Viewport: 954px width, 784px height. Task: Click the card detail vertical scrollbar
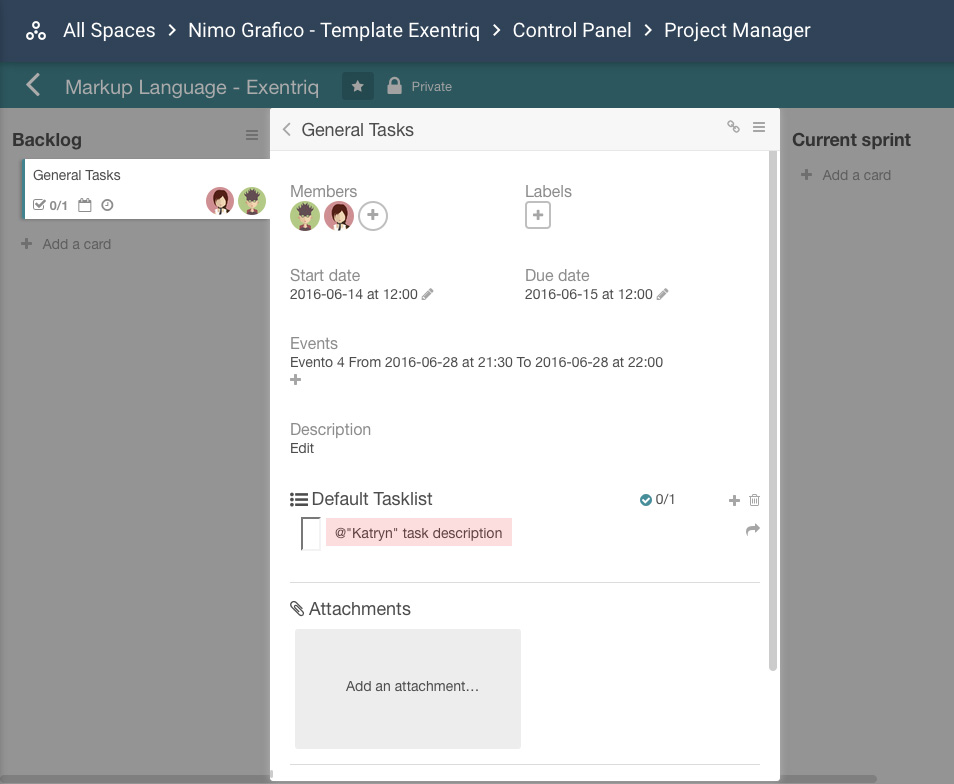pyautogui.click(x=773, y=411)
